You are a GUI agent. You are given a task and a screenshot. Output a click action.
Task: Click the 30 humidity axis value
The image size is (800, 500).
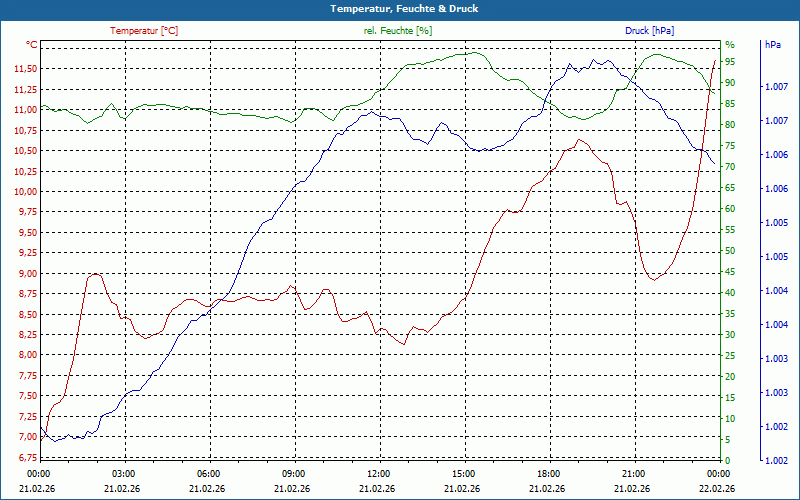tap(731, 335)
